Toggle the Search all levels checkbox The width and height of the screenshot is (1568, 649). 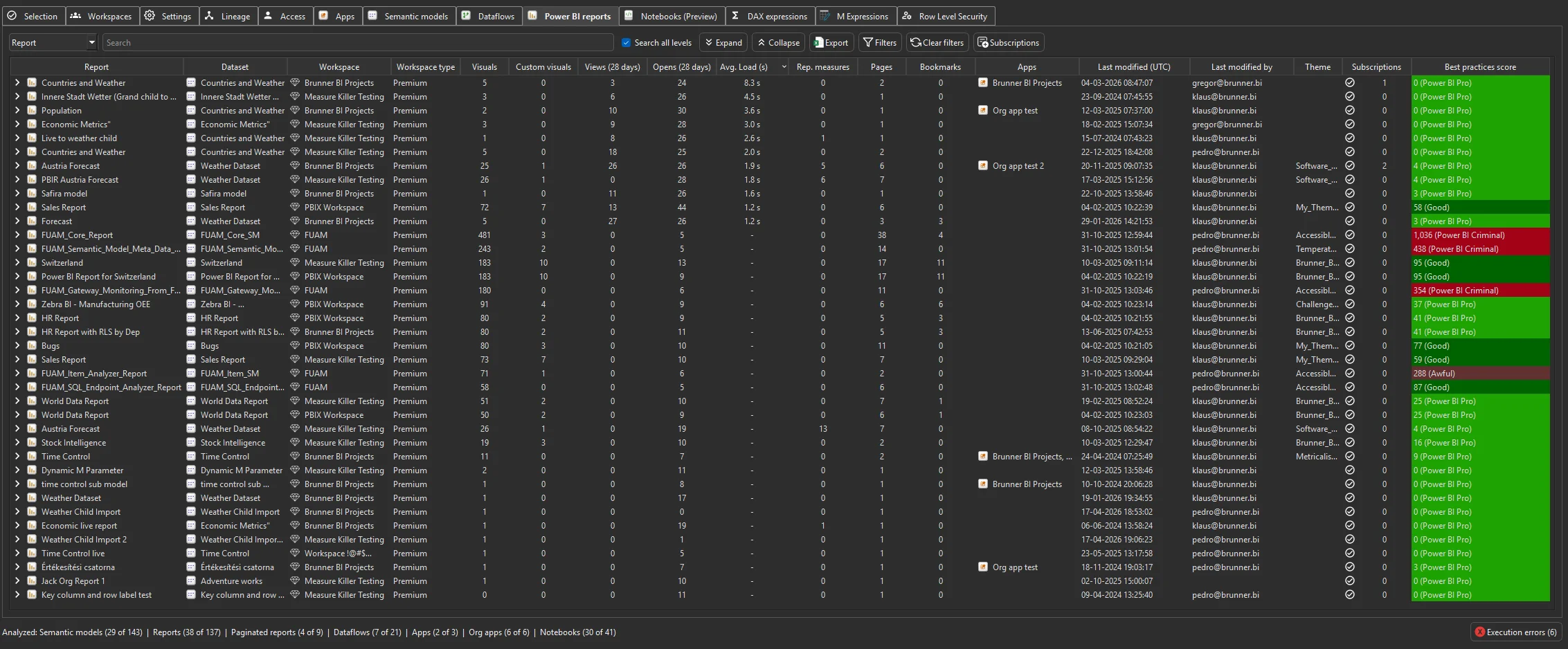627,43
